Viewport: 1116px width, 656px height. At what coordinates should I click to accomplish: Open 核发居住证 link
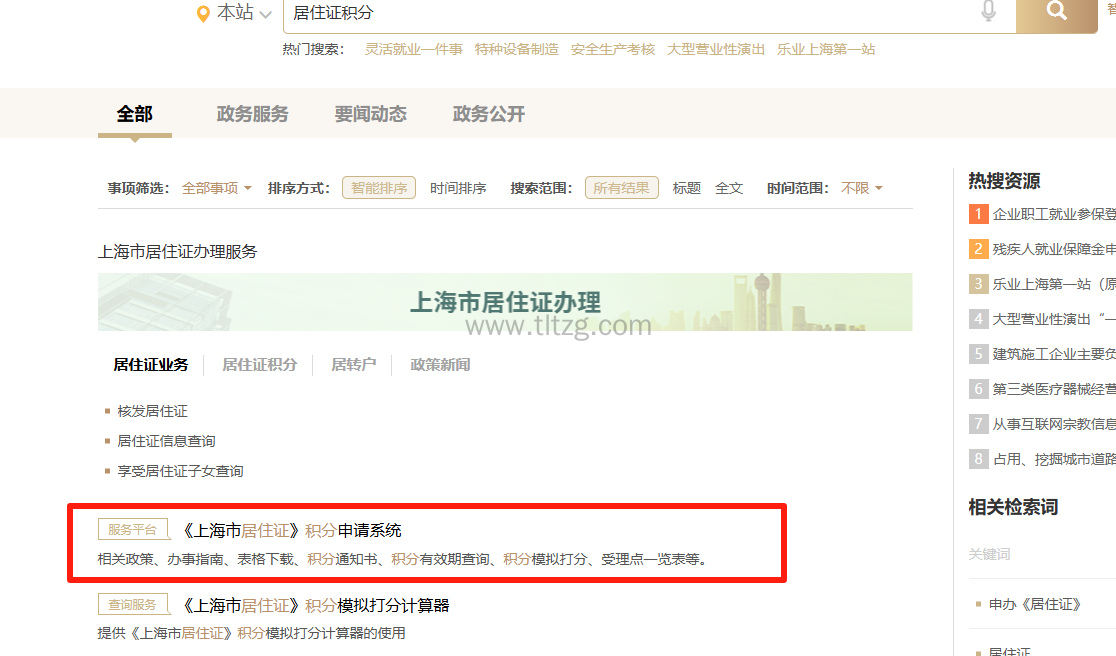coord(152,411)
